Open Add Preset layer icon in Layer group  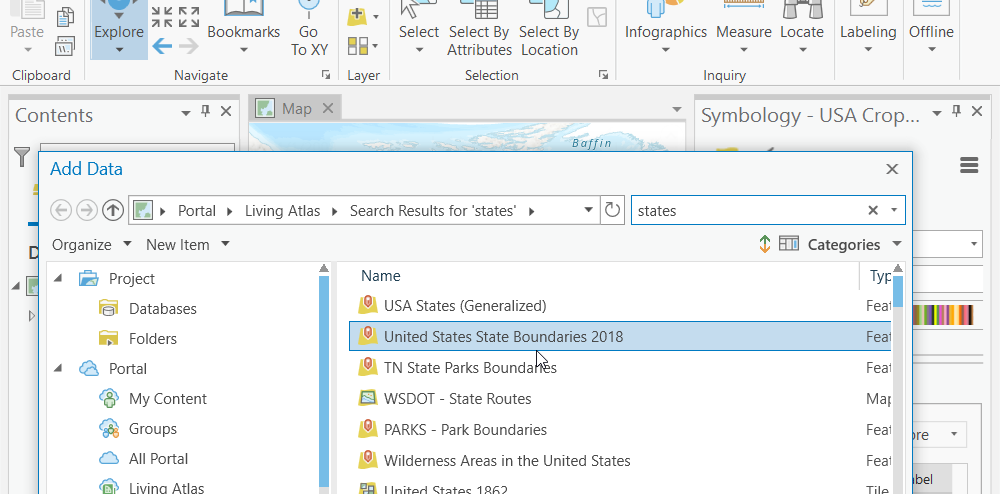coord(357,46)
